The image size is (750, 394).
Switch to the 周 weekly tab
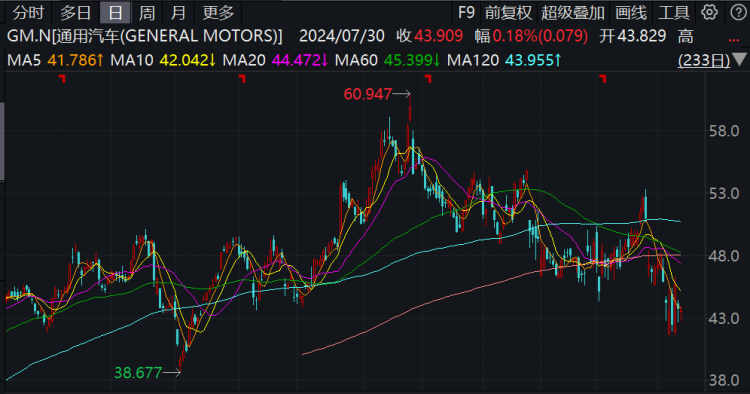147,13
